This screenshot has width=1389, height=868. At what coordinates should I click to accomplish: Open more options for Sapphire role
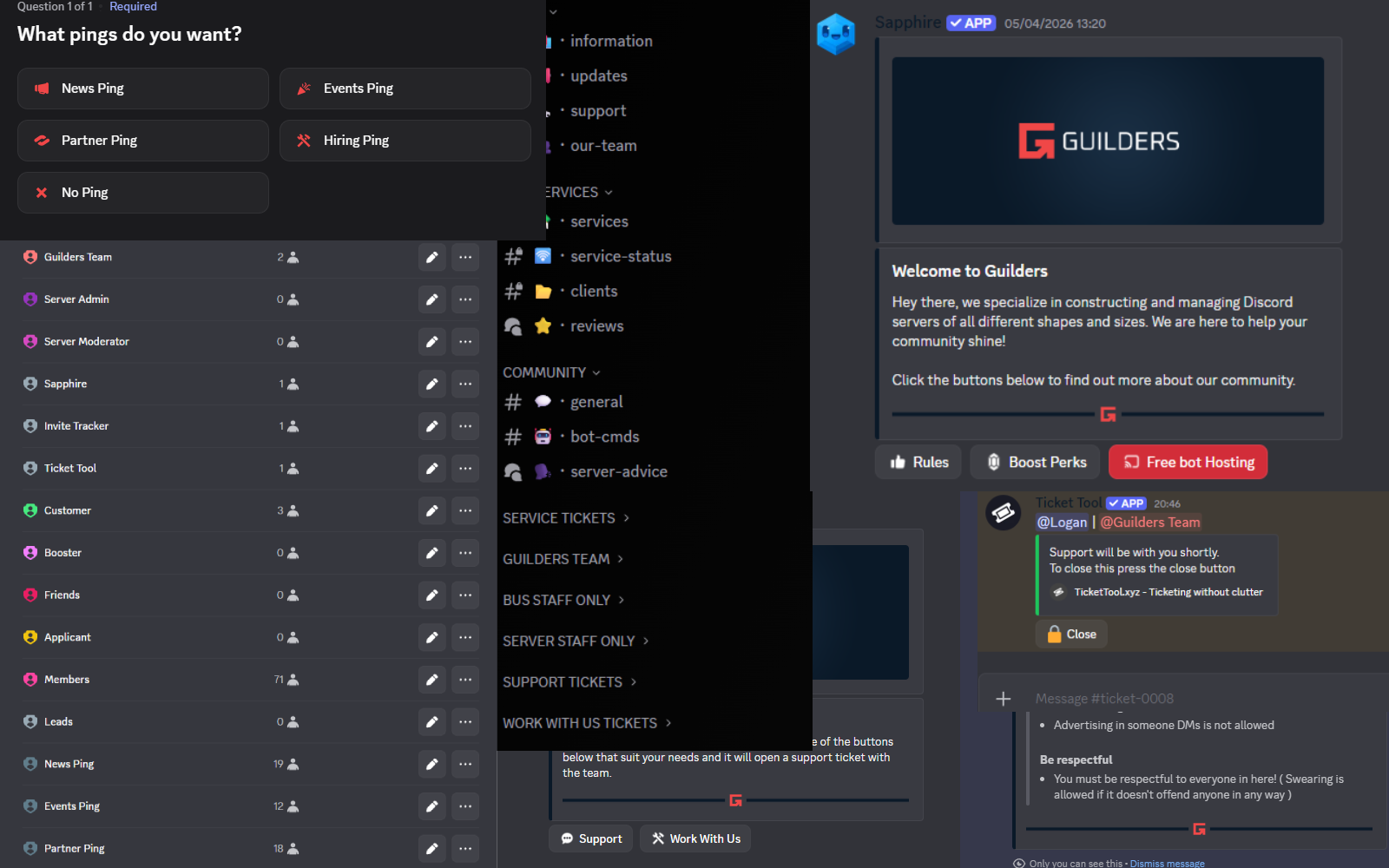click(x=465, y=384)
